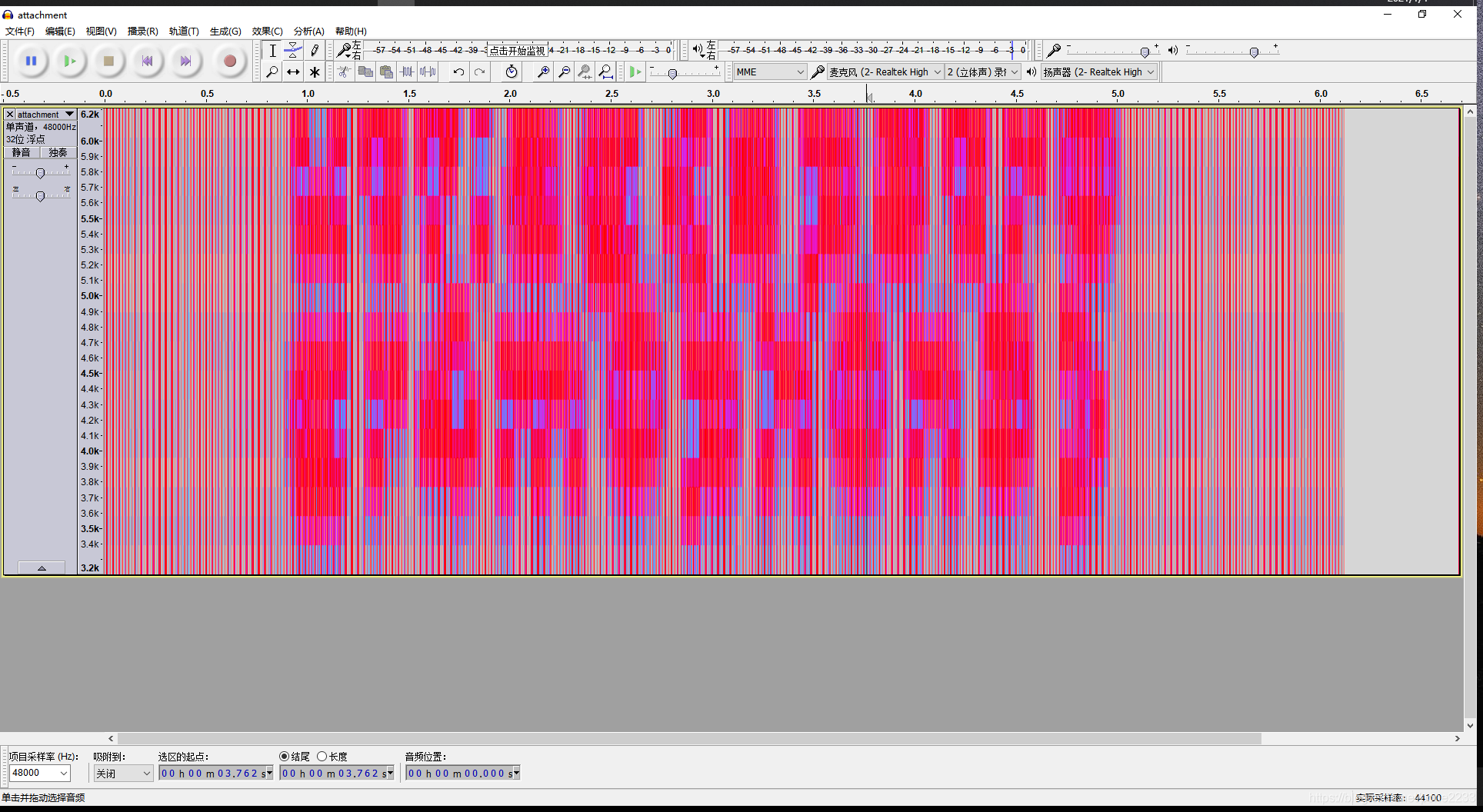The height and width of the screenshot is (812, 1483).
Task: Redo the last undone action
Action: coord(479,72)
